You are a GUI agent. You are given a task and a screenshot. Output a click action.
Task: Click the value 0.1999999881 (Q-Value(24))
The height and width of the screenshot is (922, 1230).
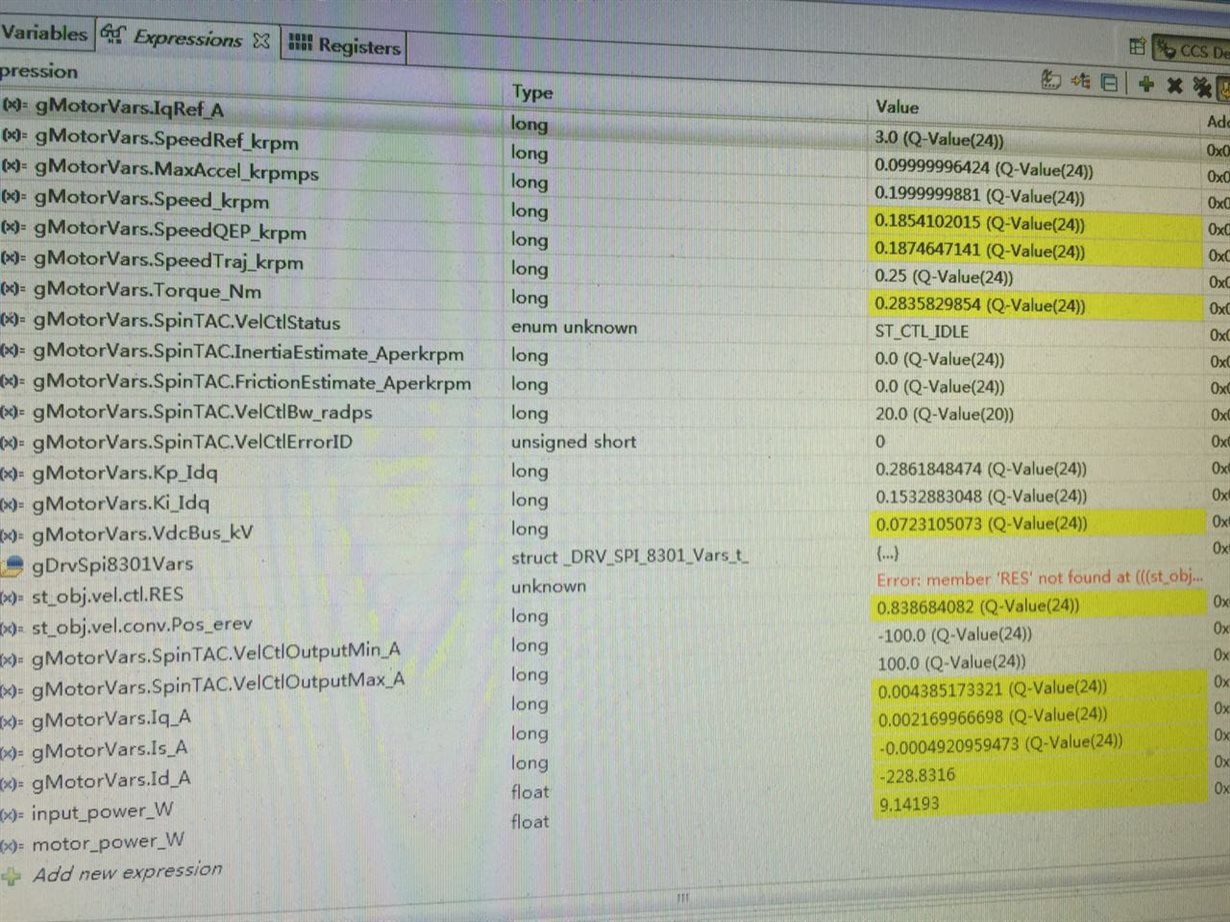pos(980,197)
